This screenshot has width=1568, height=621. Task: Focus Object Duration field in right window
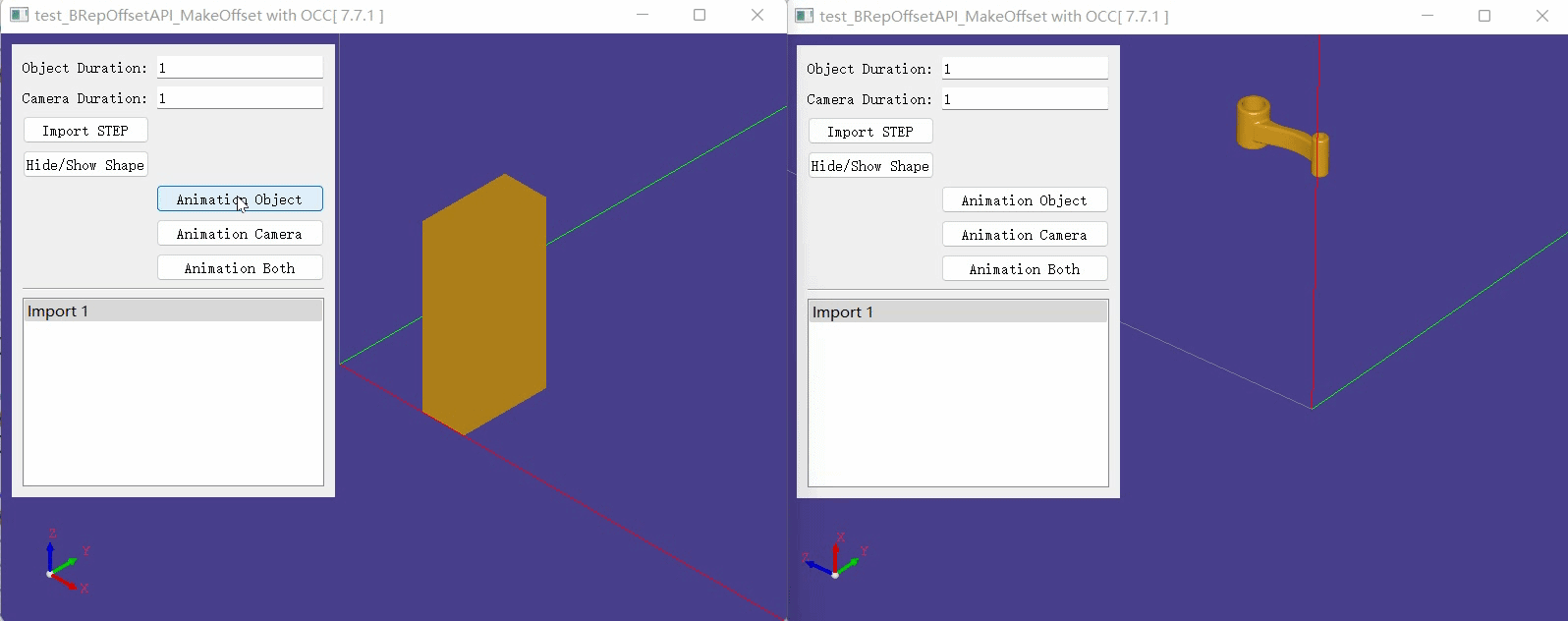click(1025, 69)
